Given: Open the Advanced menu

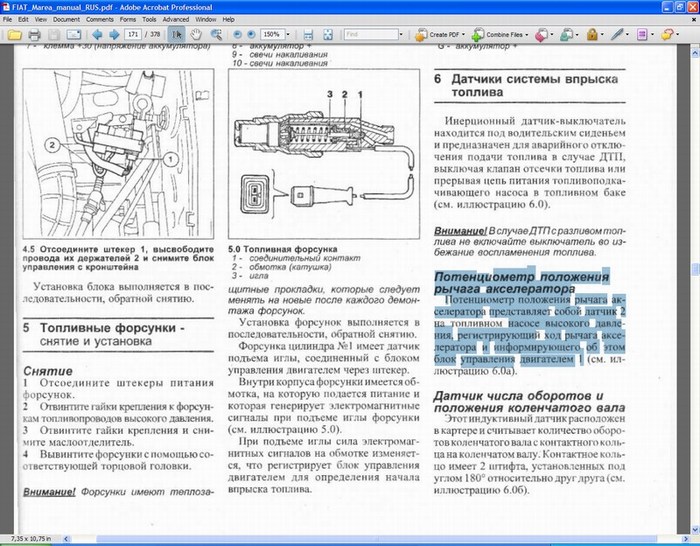Looking at the screenshot, I should click(177, 19).
